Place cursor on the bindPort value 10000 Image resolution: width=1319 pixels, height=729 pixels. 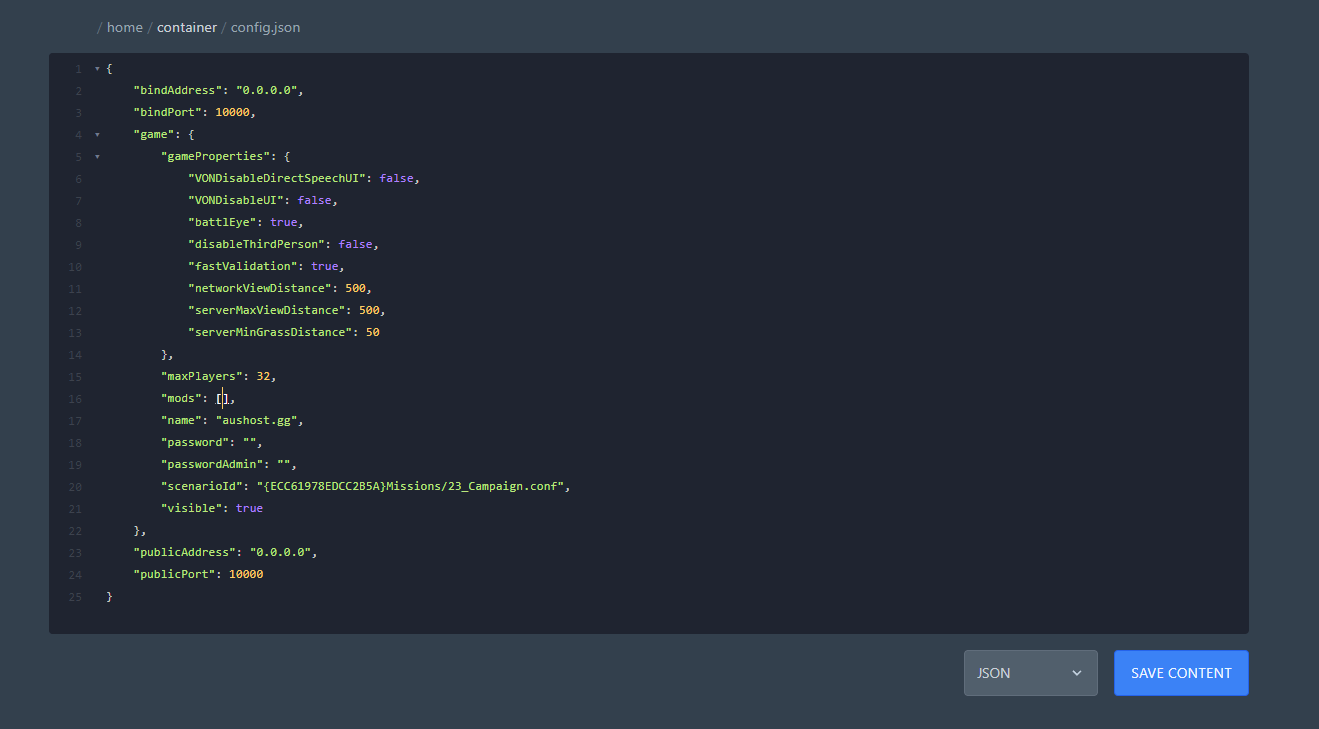(235, 112)
